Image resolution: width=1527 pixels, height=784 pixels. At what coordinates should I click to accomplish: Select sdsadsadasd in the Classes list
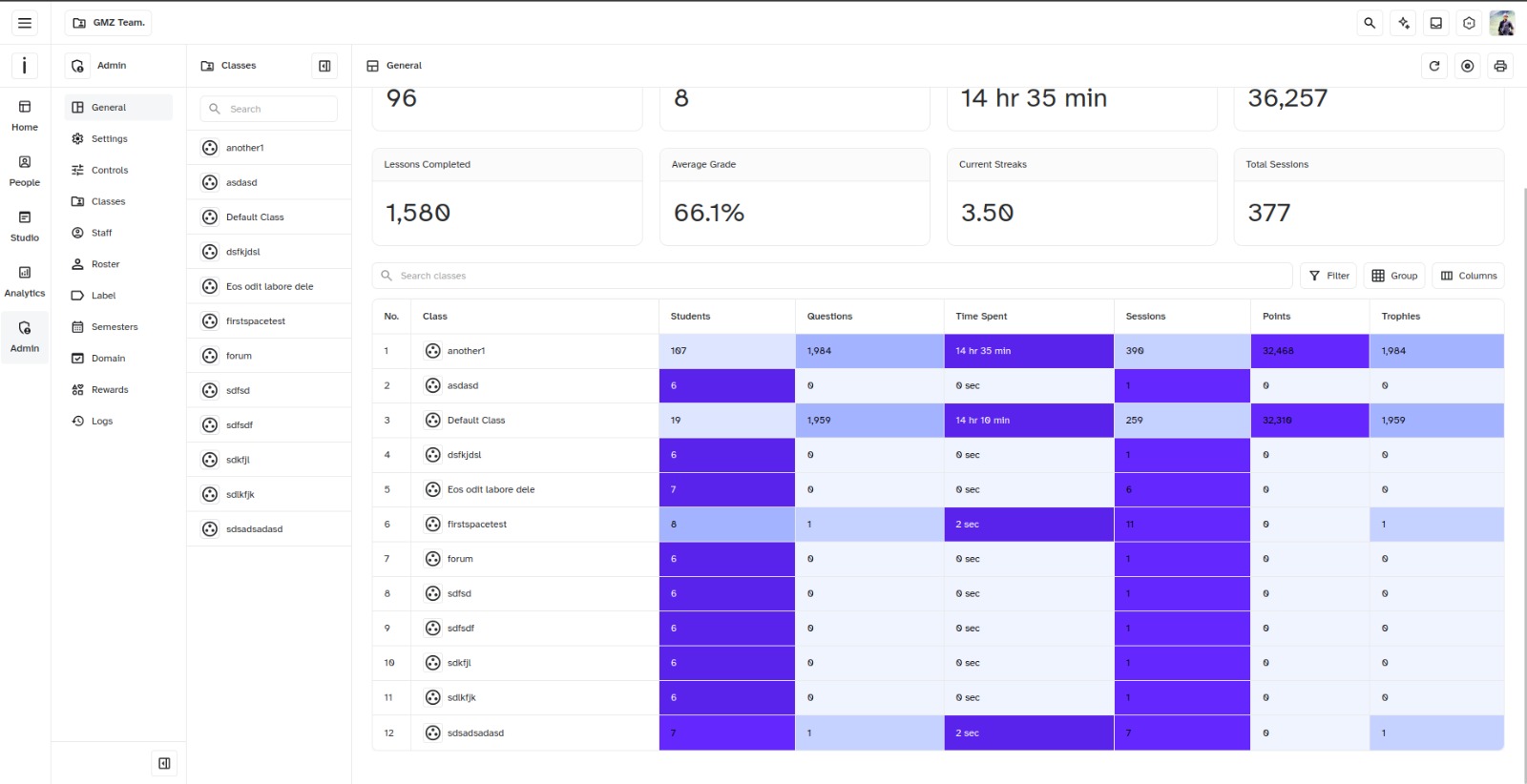click(269, 529)
